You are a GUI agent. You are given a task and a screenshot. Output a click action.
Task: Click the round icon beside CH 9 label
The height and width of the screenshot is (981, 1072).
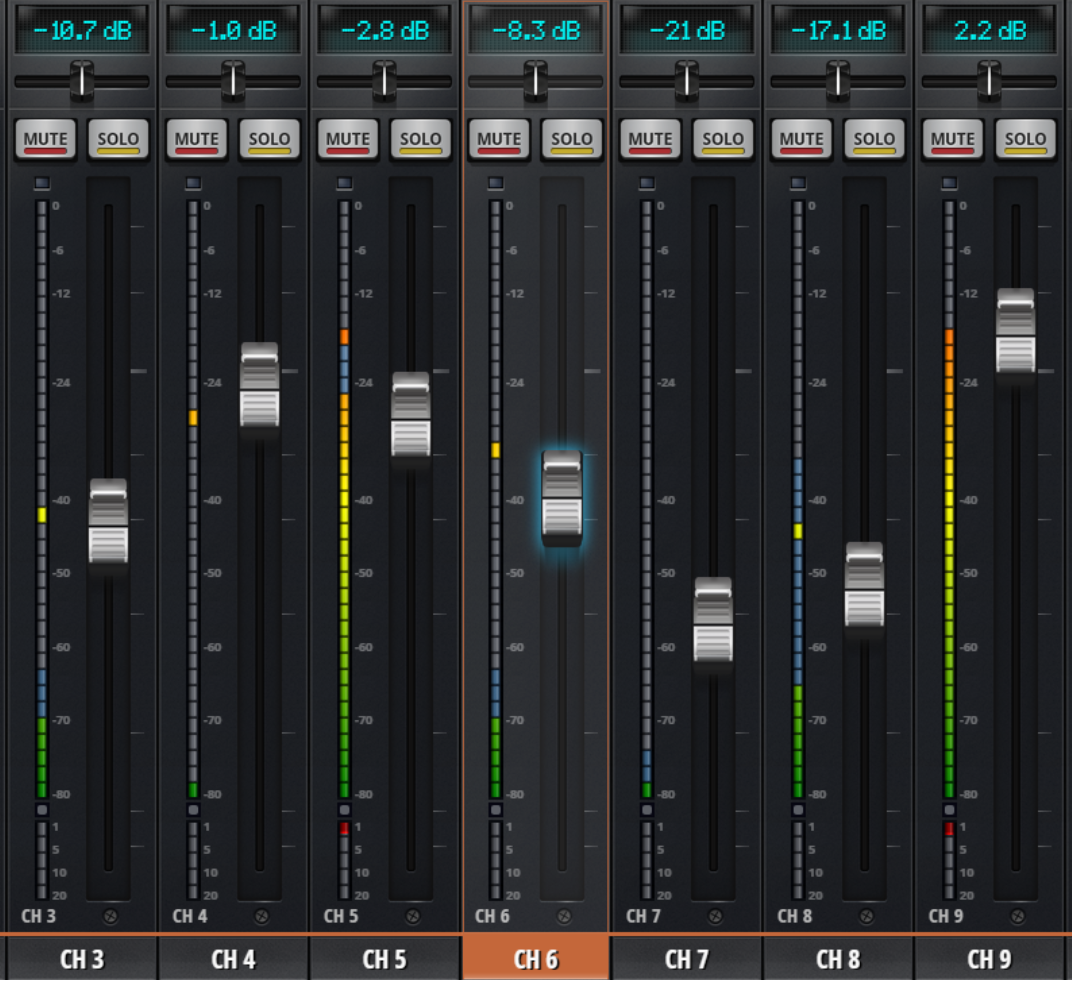pos(1017,916)
